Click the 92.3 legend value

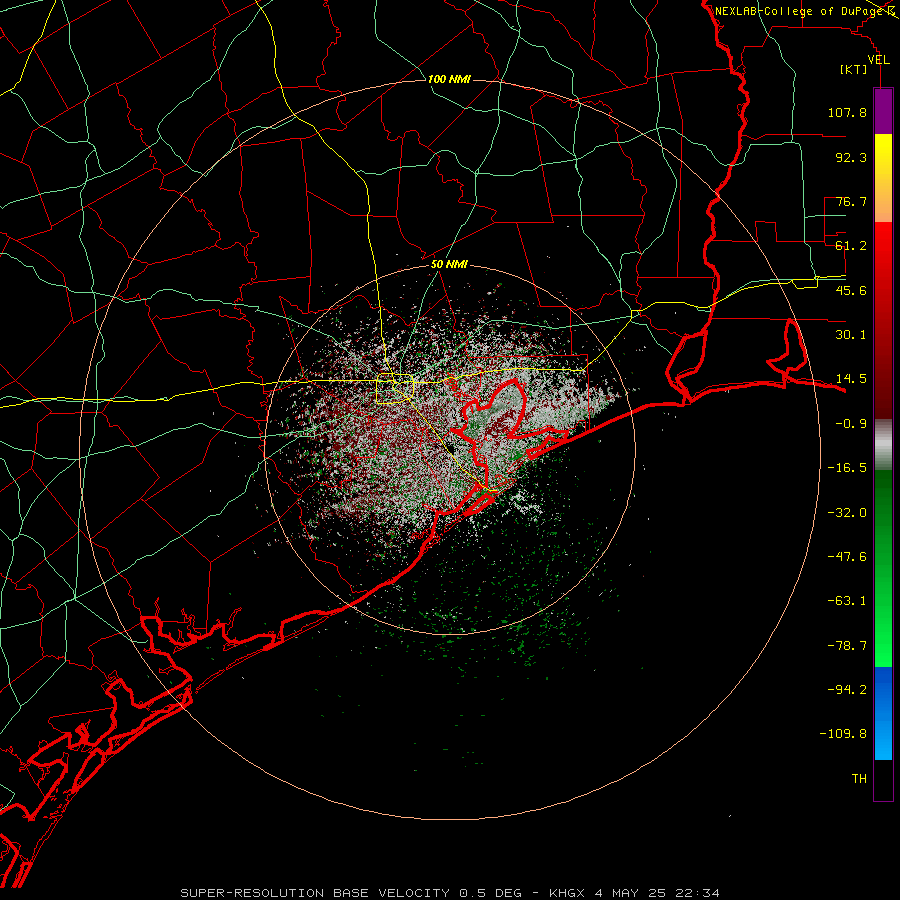(851, 157)
